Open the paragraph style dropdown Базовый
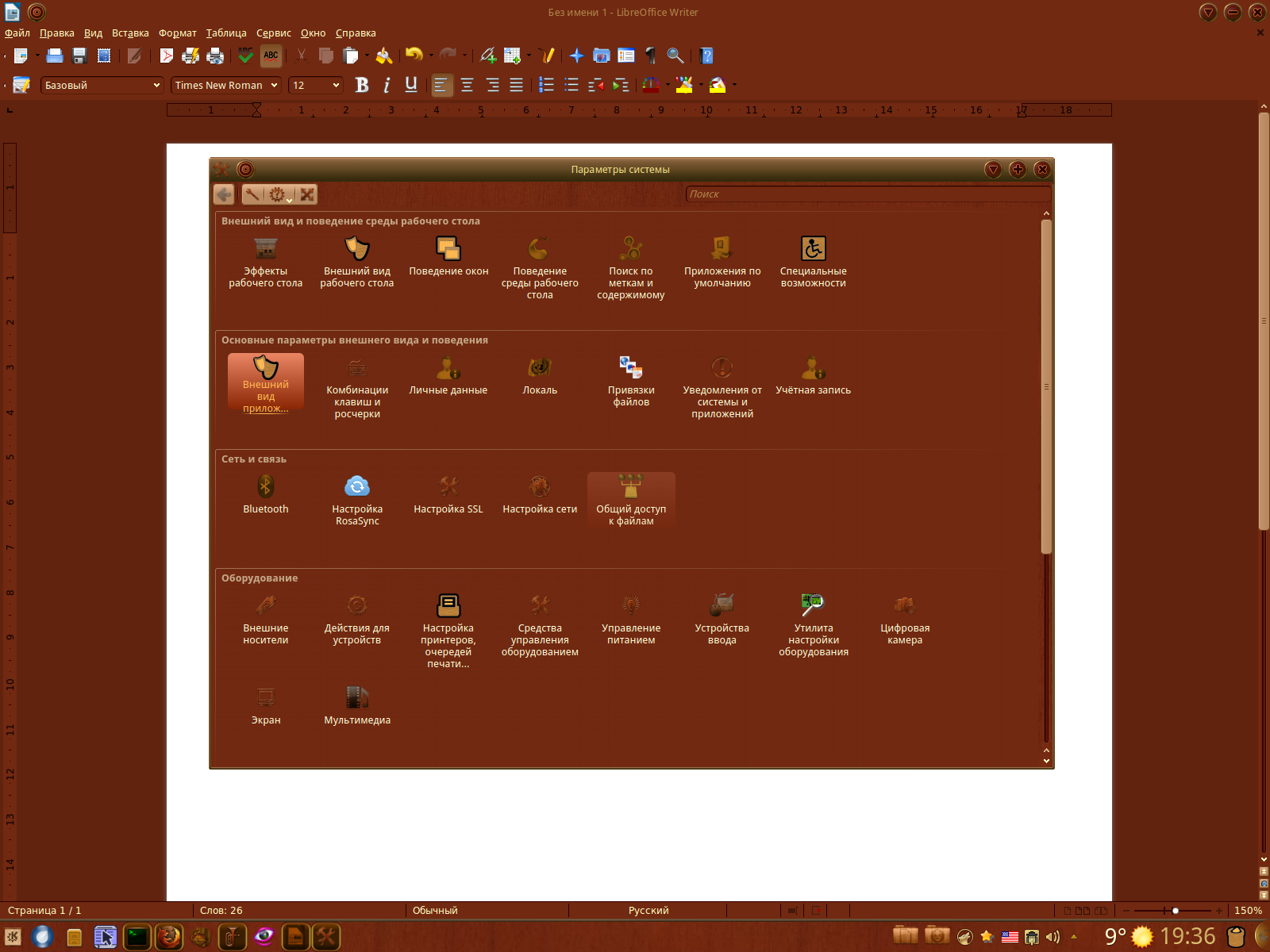Screen dimensions: 1270x952 [102, 85]
